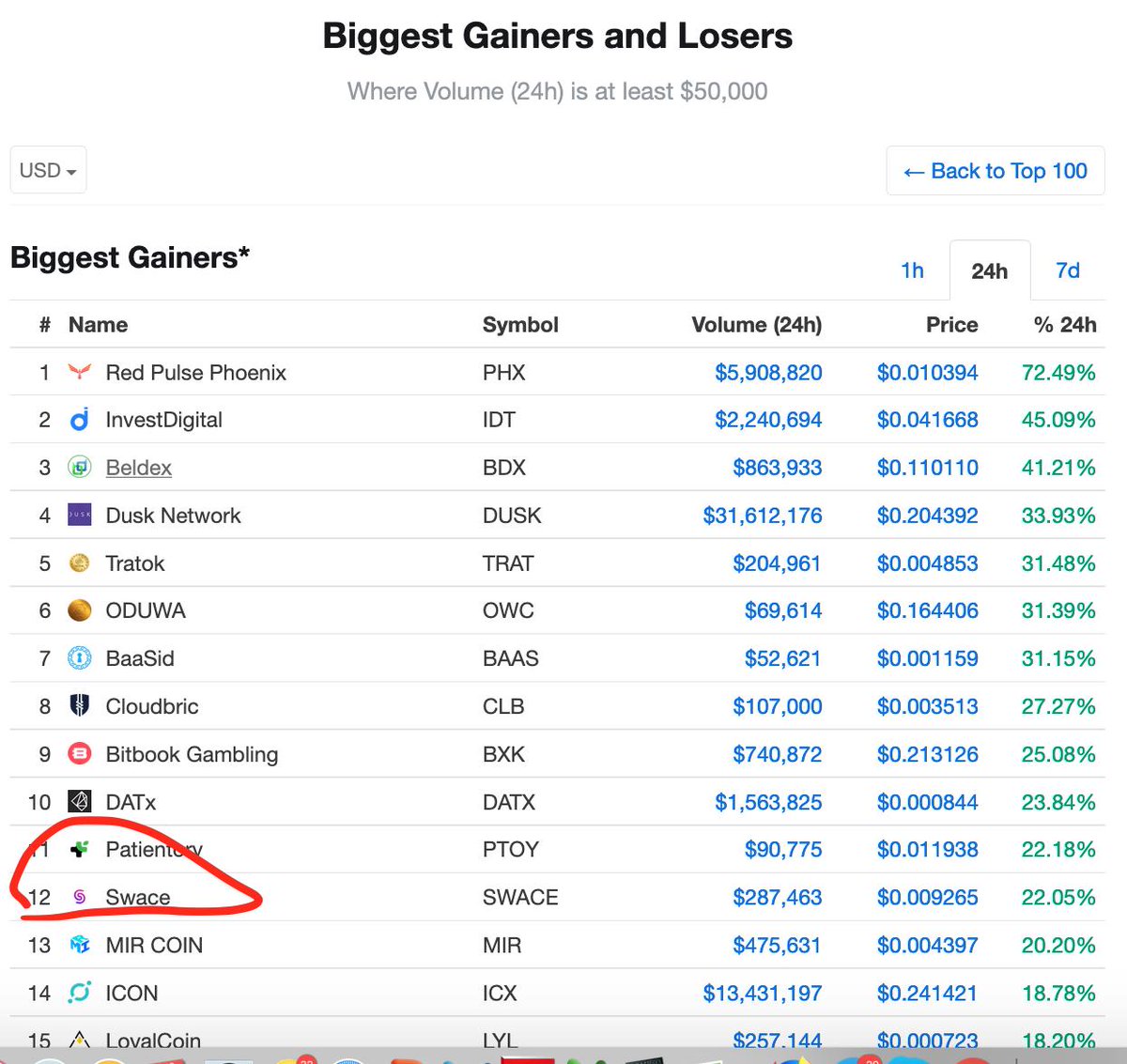The image size is (1127, 1064).
Task: Click the $13,431,197 ICON volume
Action: pos(763,993)
